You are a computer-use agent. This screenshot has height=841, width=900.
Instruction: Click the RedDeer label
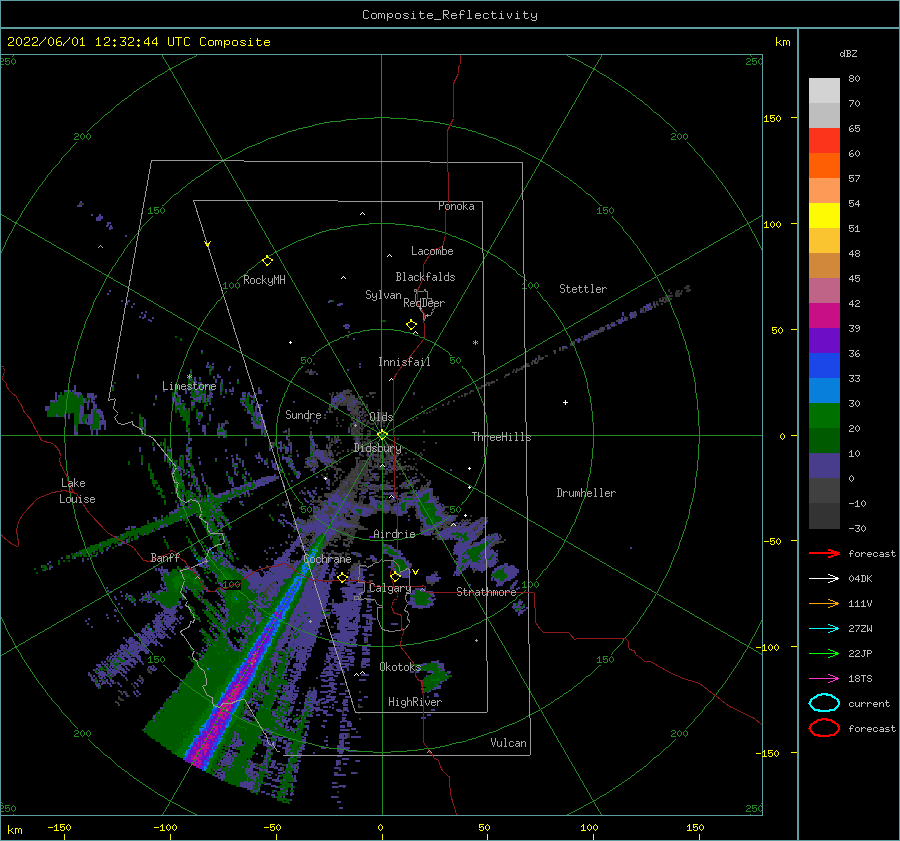tap(424, 303)
